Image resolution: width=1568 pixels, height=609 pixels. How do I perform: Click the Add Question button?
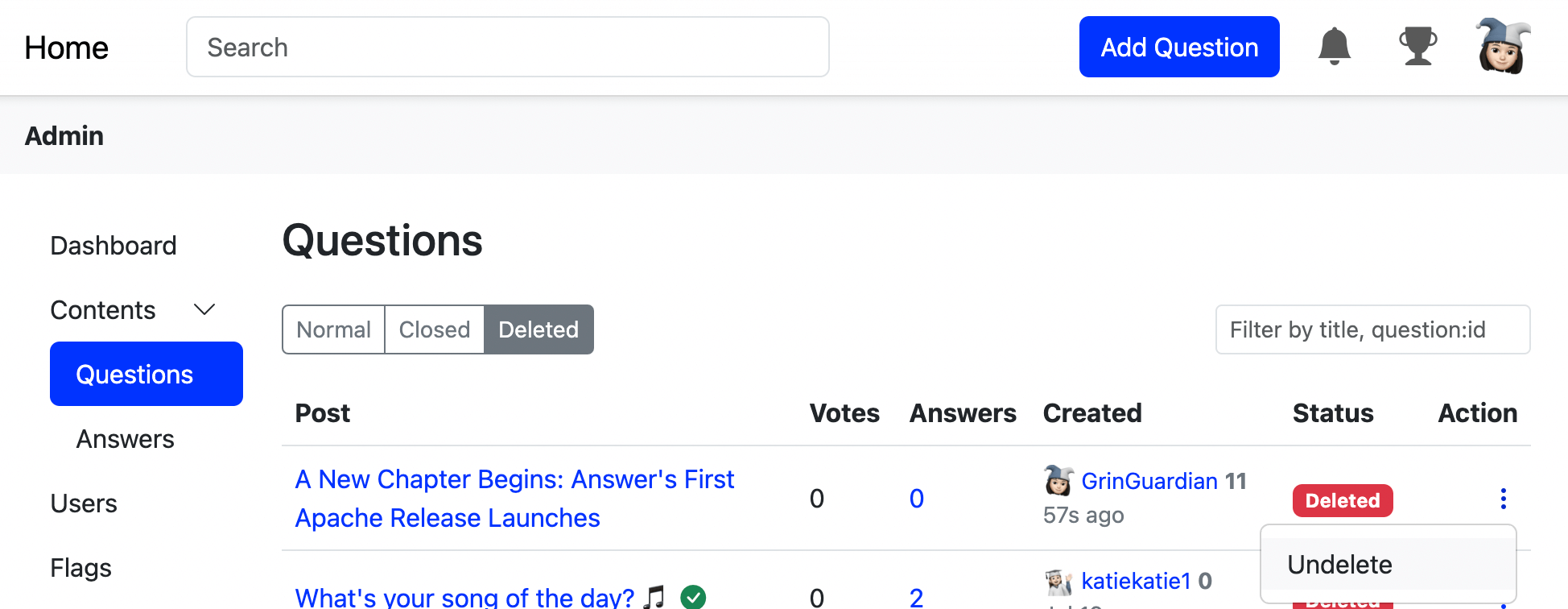1179,47
